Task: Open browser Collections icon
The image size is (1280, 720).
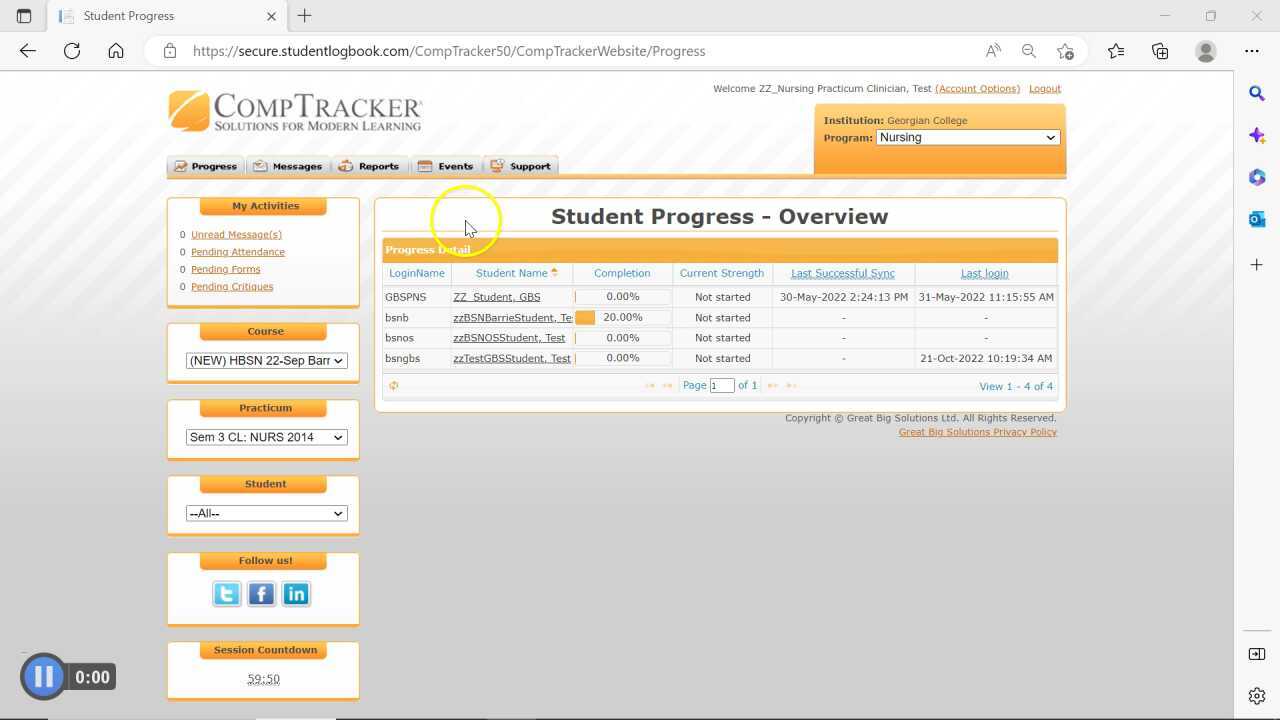Action: point(1160,51)
